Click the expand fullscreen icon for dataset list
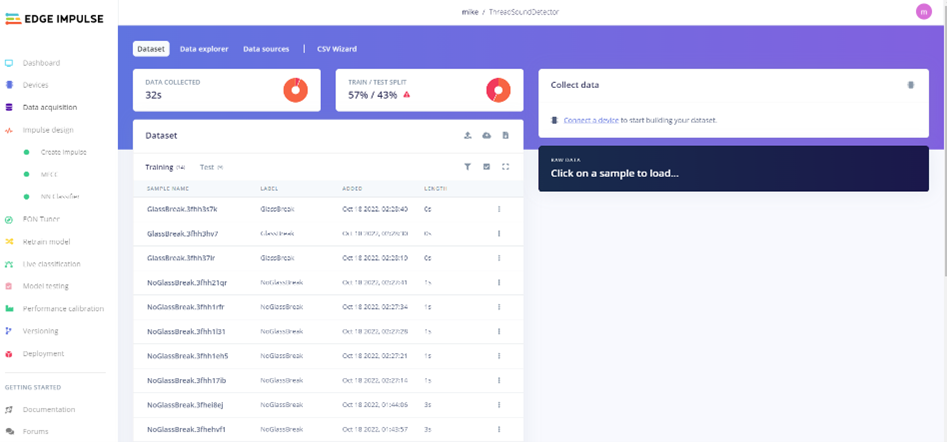This screenshot has width=947, height=442. [506, 167]
